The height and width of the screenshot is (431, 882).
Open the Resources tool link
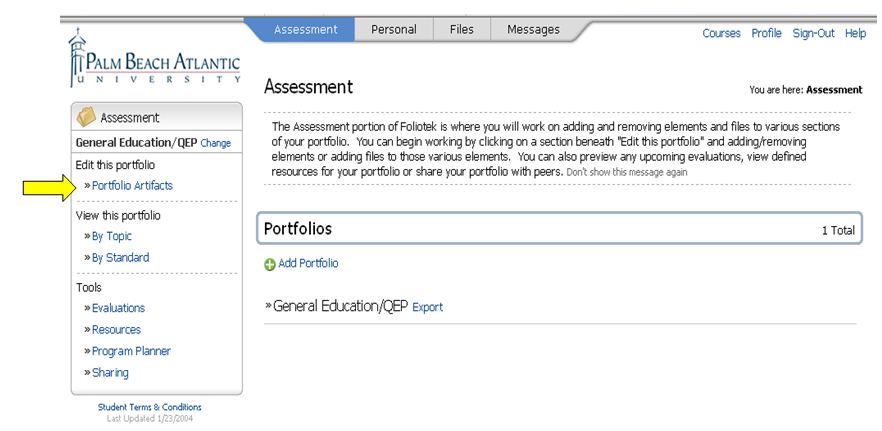pos(116,329)
